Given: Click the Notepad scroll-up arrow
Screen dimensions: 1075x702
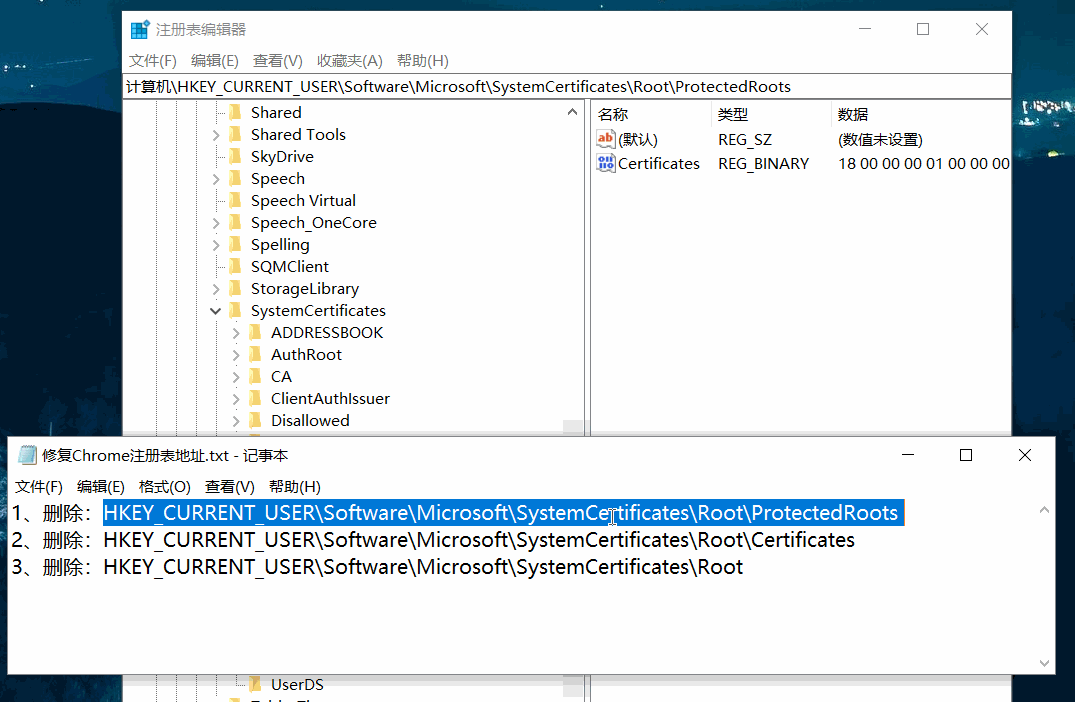Looking at the screenshot, I should 1044,509.
